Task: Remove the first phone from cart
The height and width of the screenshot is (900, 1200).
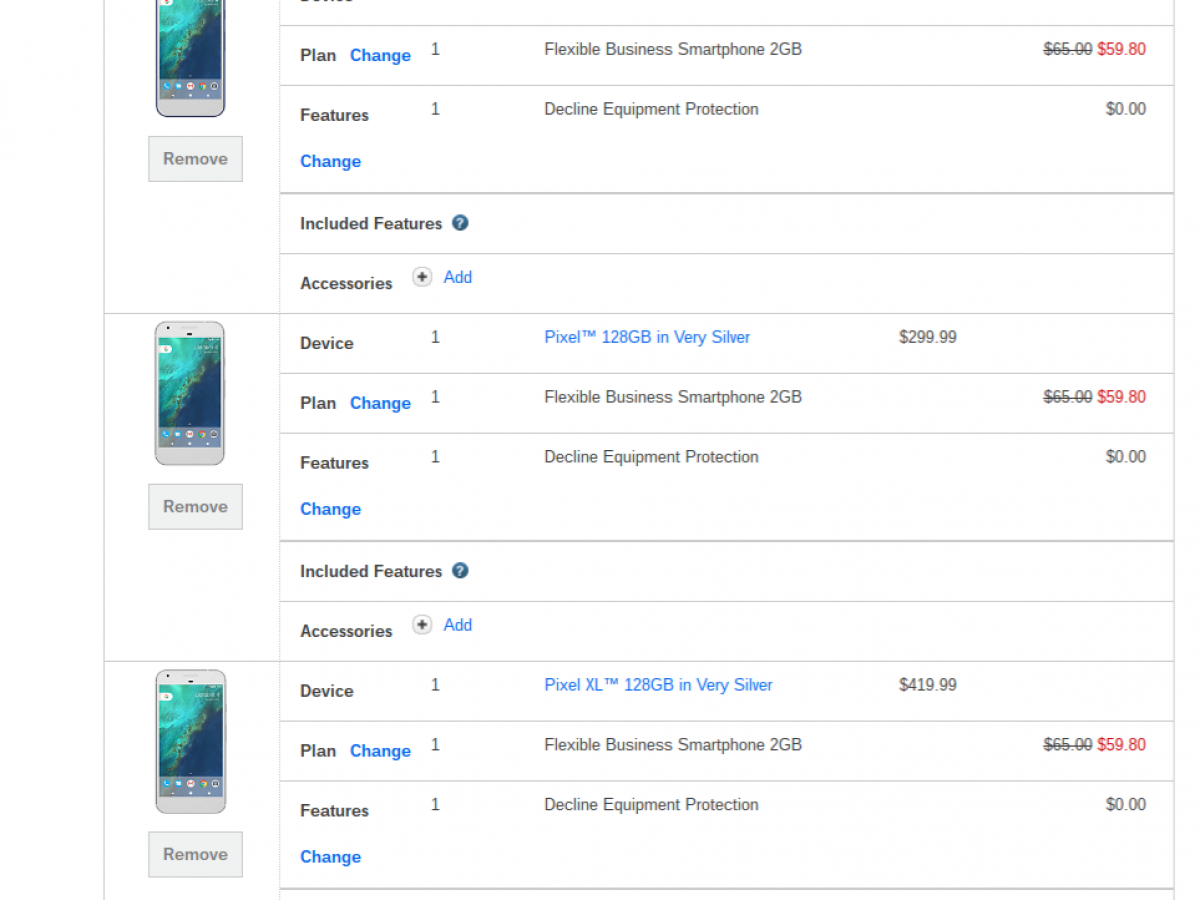Action: [x=195, y=159]
